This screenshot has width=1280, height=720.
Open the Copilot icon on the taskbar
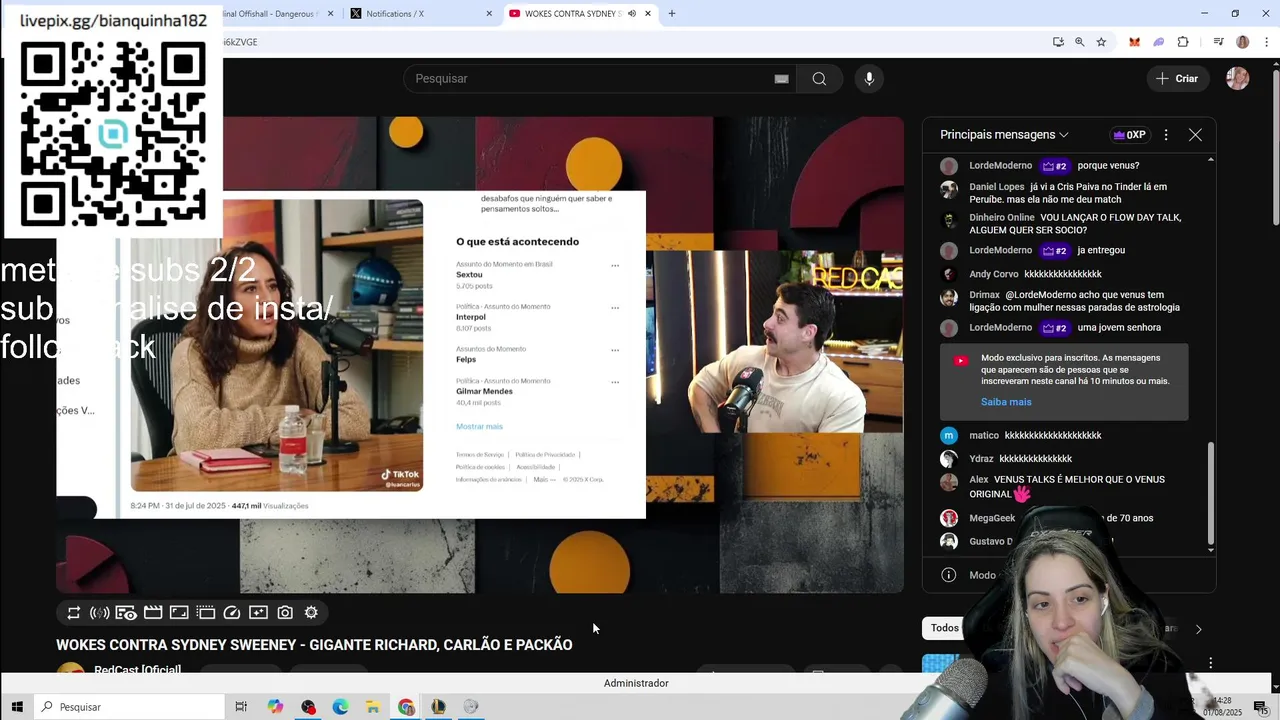click(275, 707)
